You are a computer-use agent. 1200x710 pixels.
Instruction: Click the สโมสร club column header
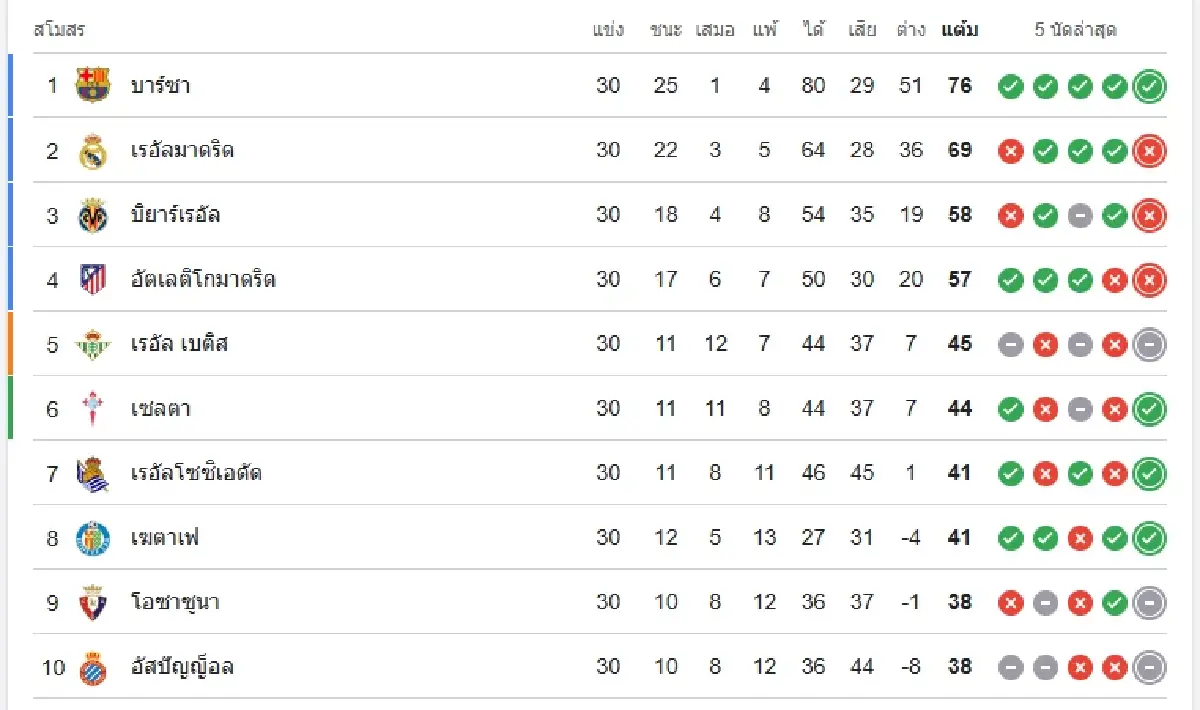click(59, 30)
